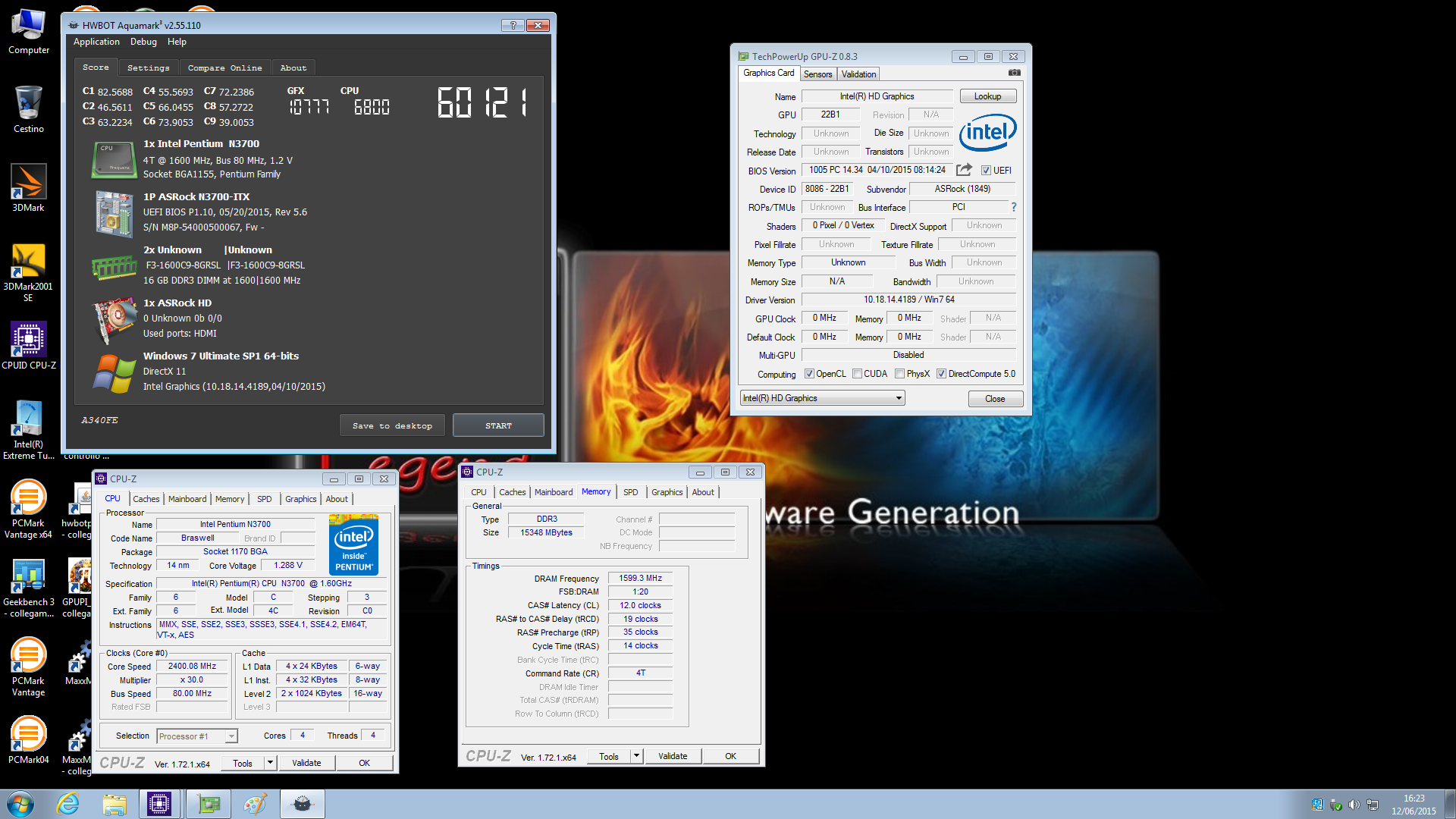Image resolution: width=1456 pixels, height=819 pixels.
Task: Click the Bus Interface question mark
Action: pos(1013,207)
